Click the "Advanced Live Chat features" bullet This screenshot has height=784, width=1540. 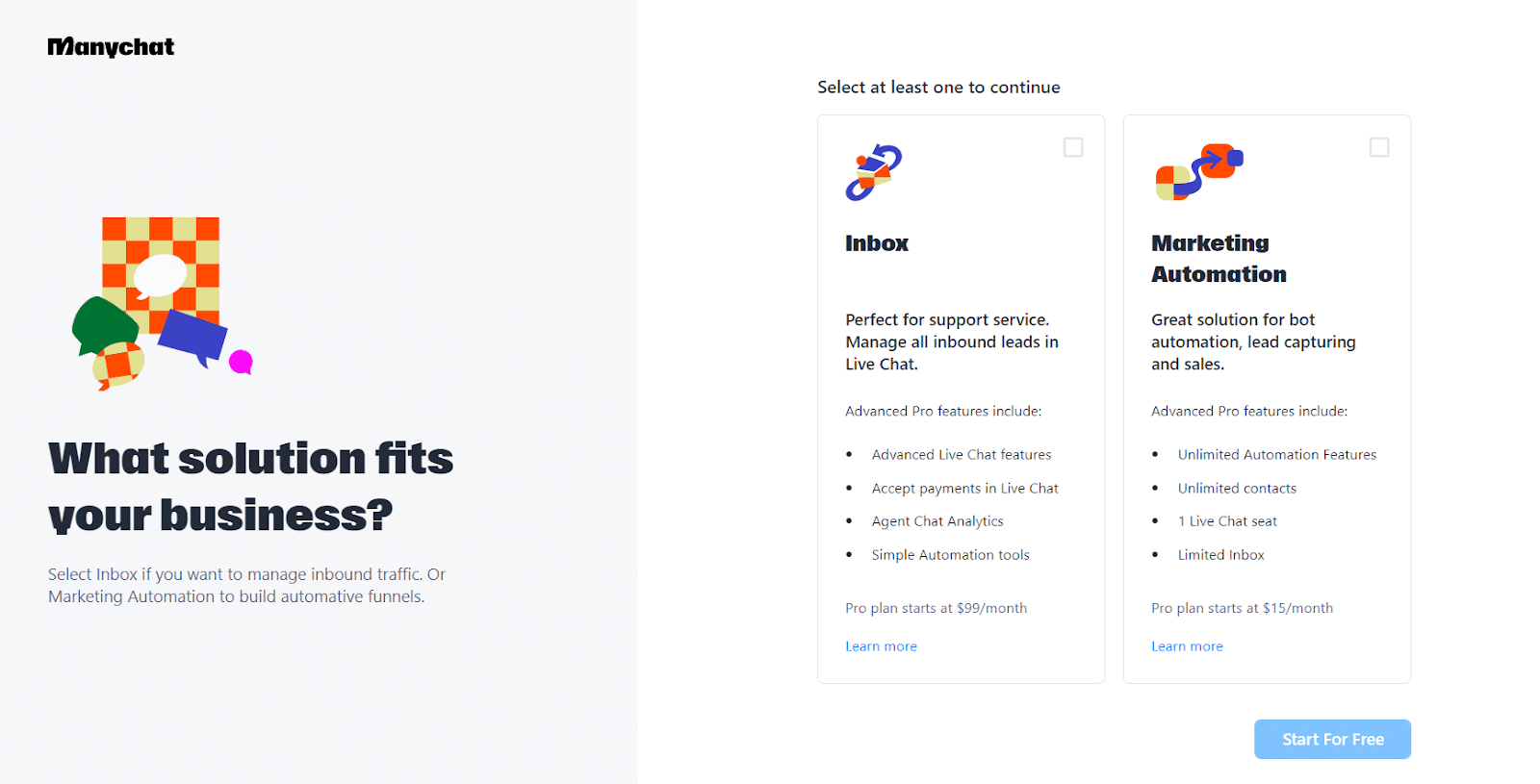click(x=961, y=455)
